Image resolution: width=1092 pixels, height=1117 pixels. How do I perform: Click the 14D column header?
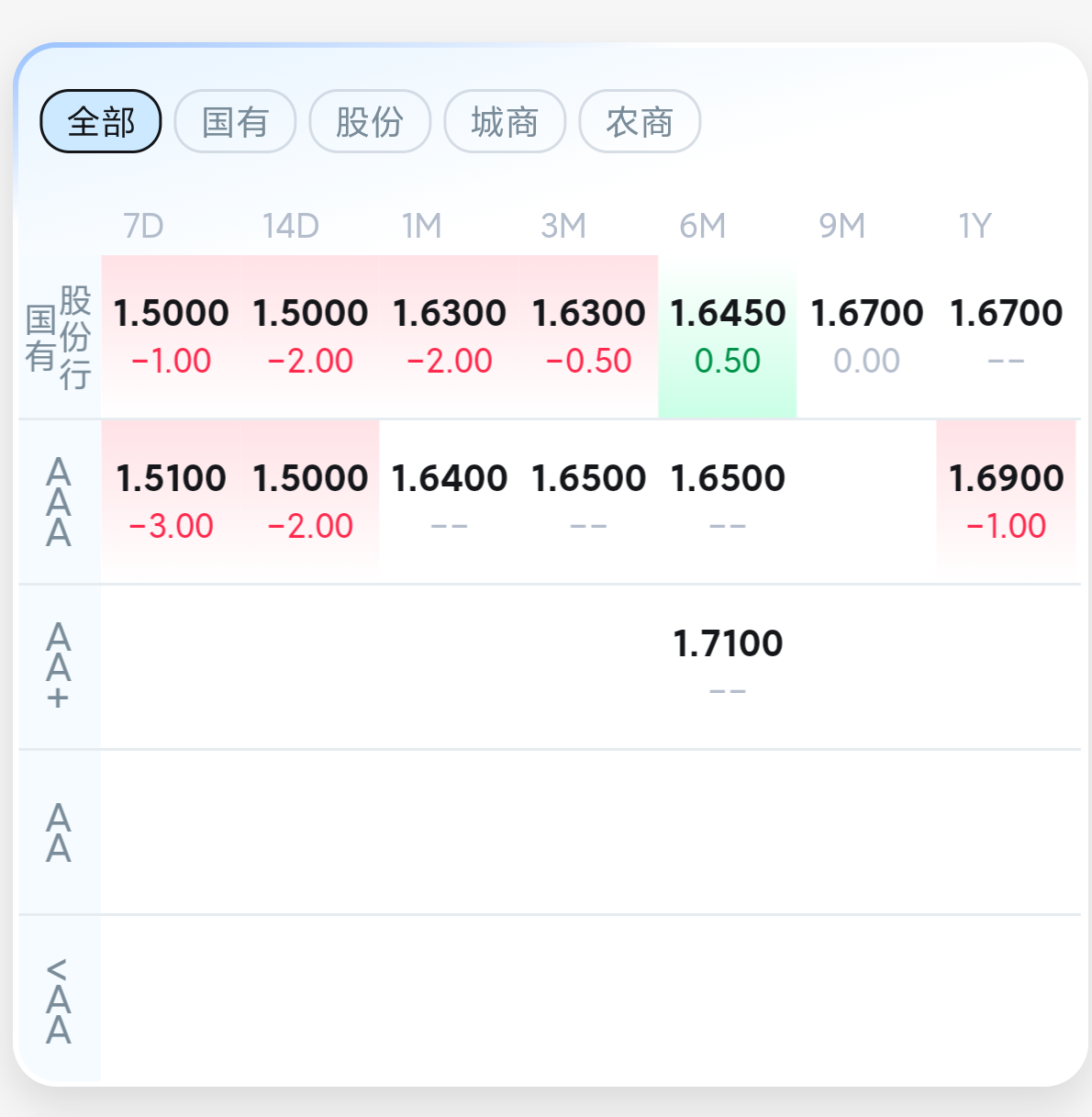coord(290,226)
